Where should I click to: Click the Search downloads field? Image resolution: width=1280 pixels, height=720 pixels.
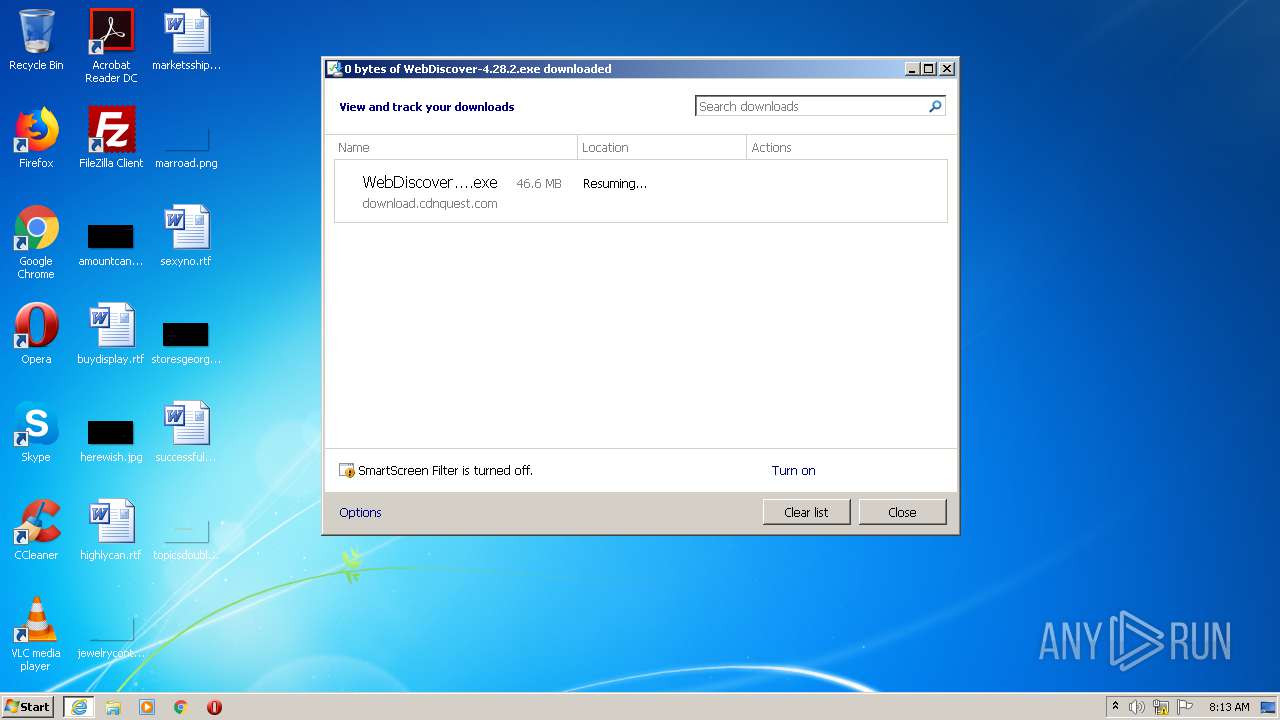click(x=811, y=106)
